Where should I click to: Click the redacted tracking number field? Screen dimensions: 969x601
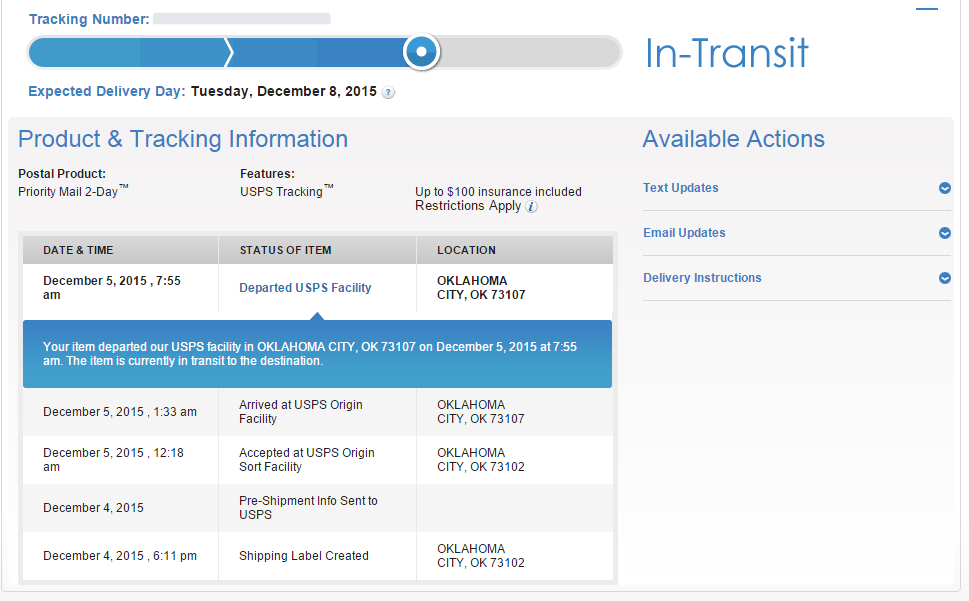242,19
